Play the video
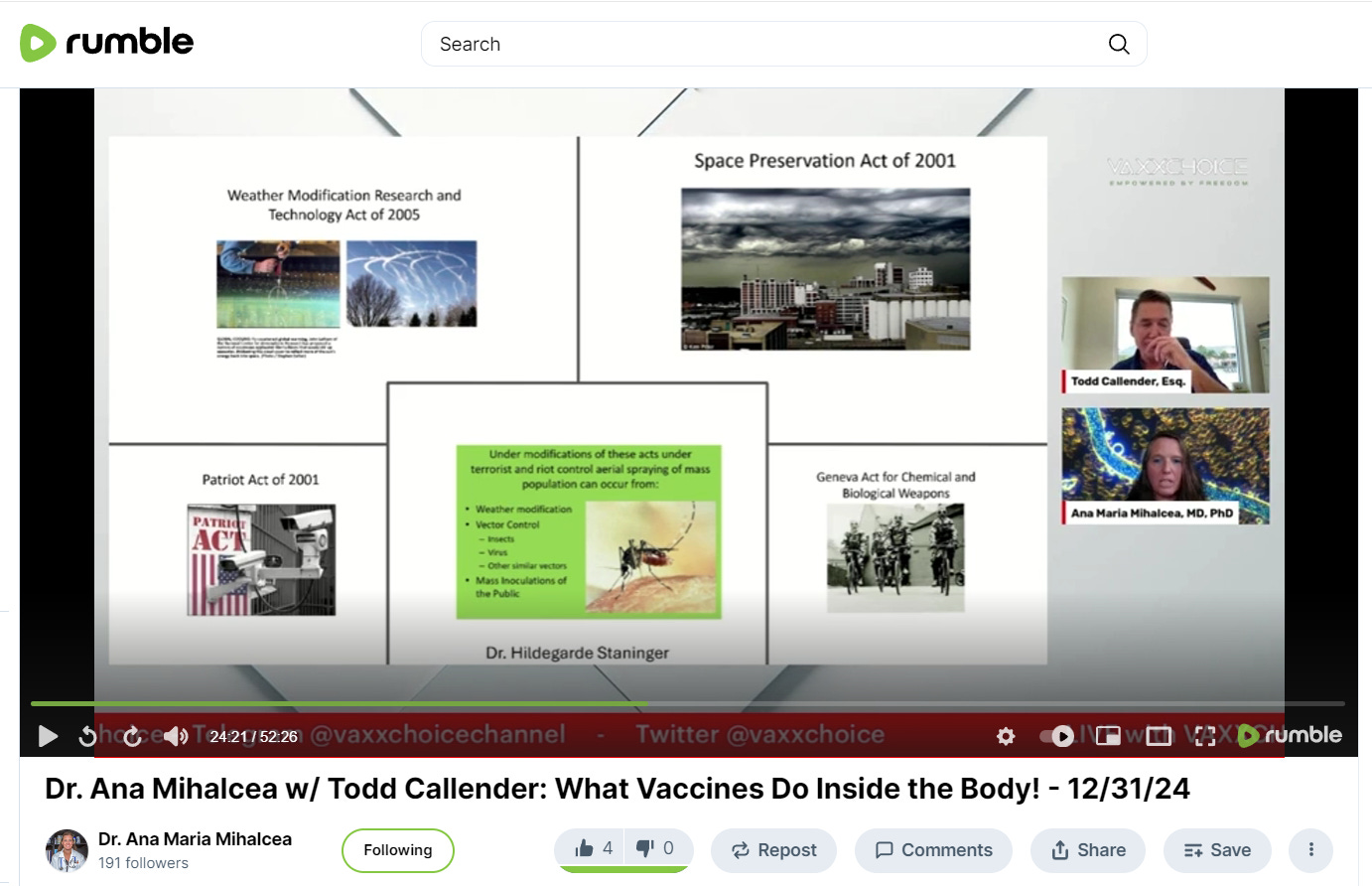Image resolution: width=1372 pixels, height=886 pixels. coord(47,736)
